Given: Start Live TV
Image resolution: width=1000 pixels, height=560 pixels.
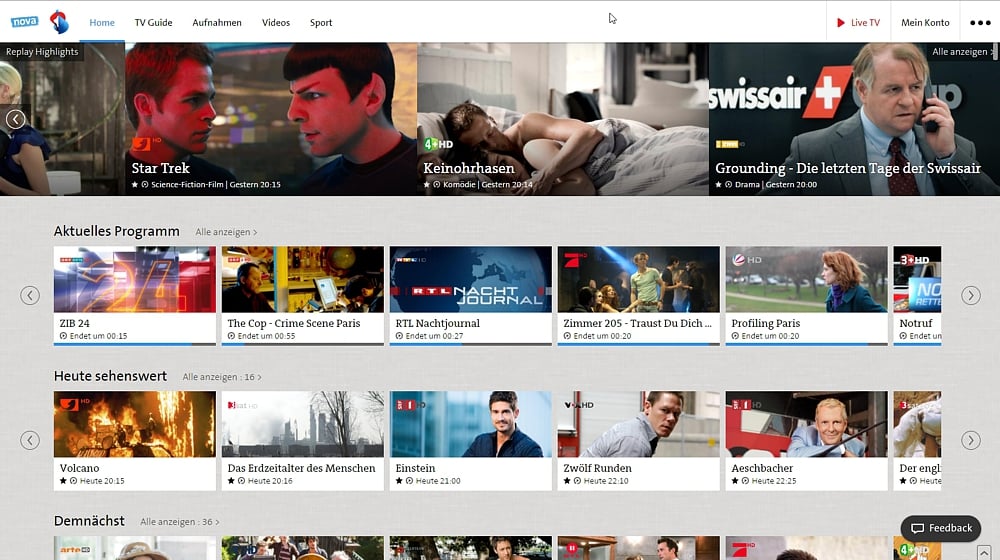Looking at the screenshot, I should 858,22.
